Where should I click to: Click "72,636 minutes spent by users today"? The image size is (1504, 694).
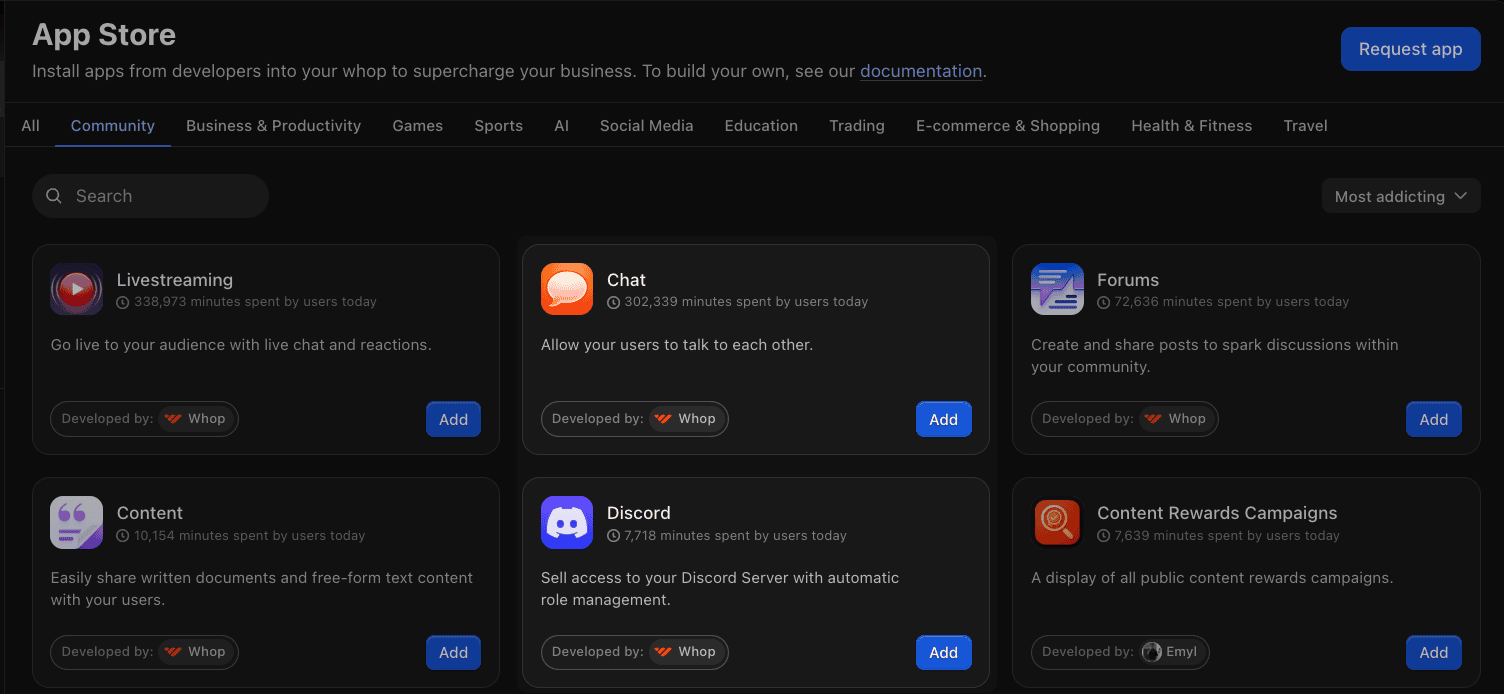[1232, 302]
